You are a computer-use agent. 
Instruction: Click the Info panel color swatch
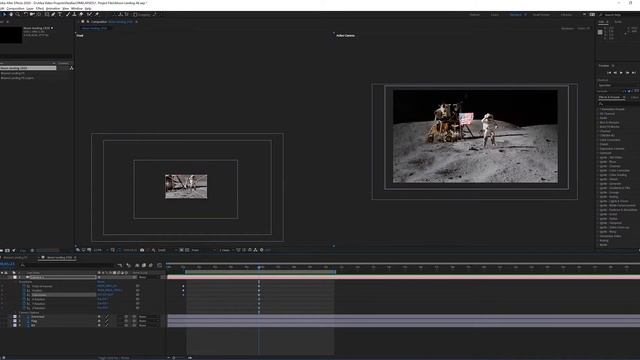(x=600, y=32)
